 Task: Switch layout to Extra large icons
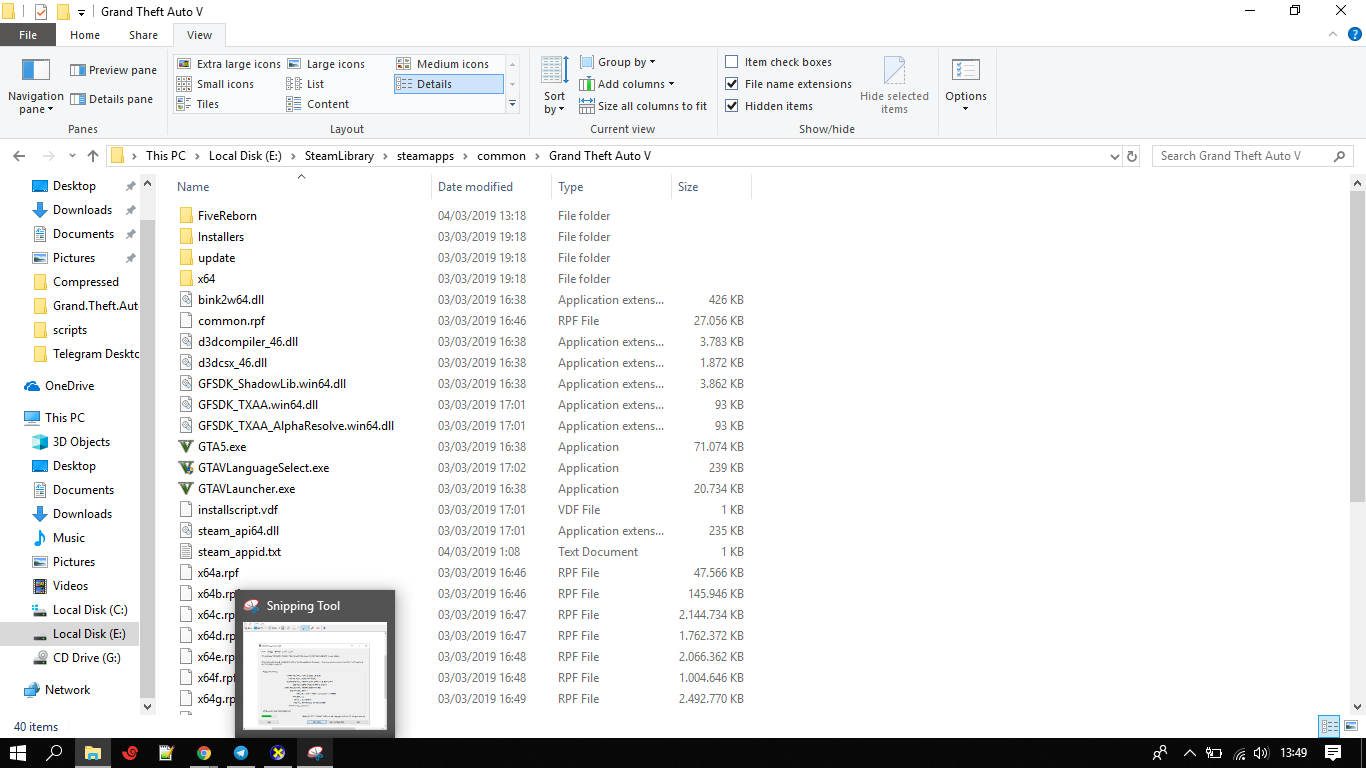click(x=229, y=64)
